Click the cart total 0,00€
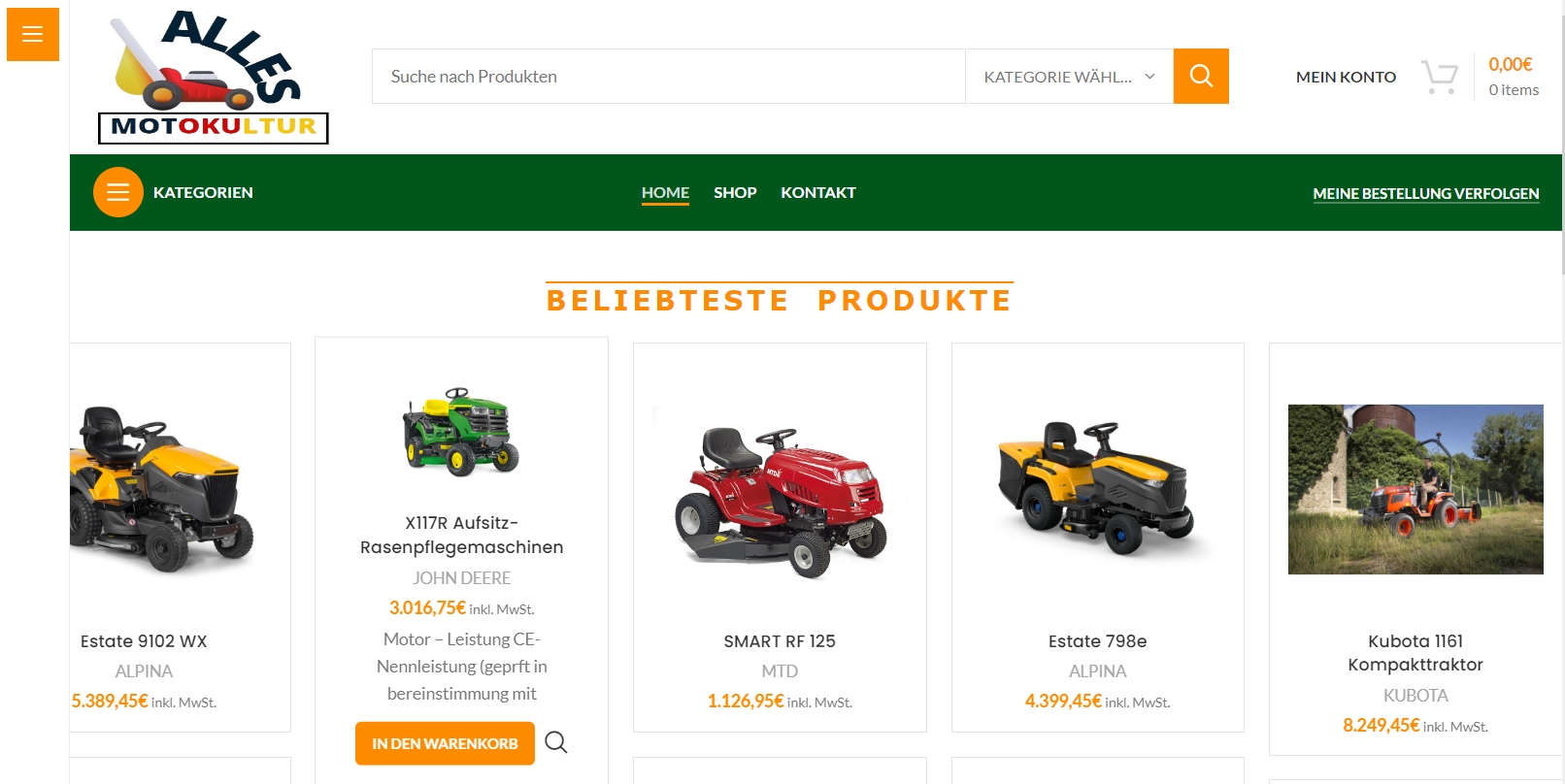 pyautogui.click(x=1511, y=64)
